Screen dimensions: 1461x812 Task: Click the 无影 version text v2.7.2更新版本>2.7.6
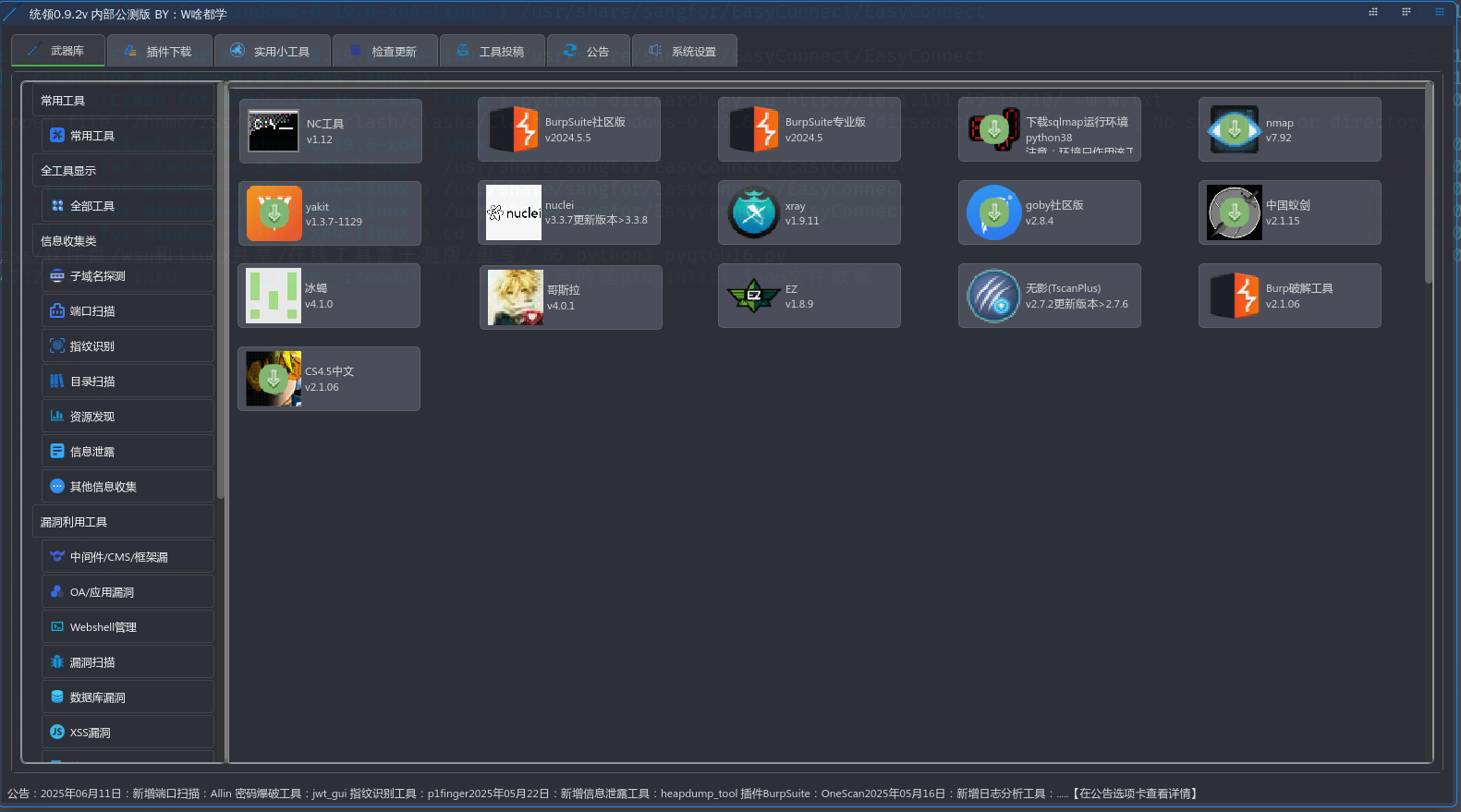pos(1077,304)
